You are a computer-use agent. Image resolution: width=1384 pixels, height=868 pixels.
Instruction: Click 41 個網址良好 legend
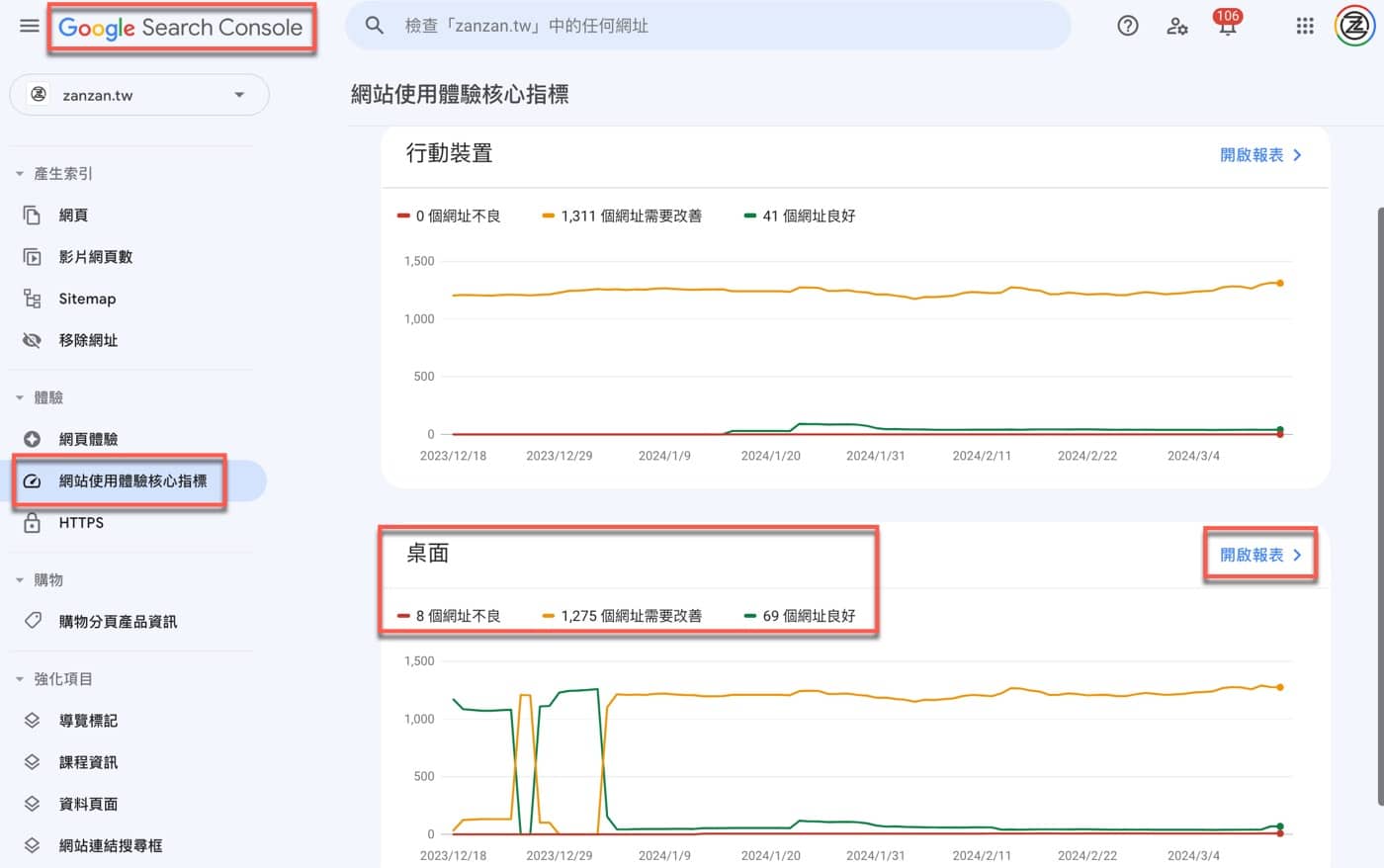point(800,216)
